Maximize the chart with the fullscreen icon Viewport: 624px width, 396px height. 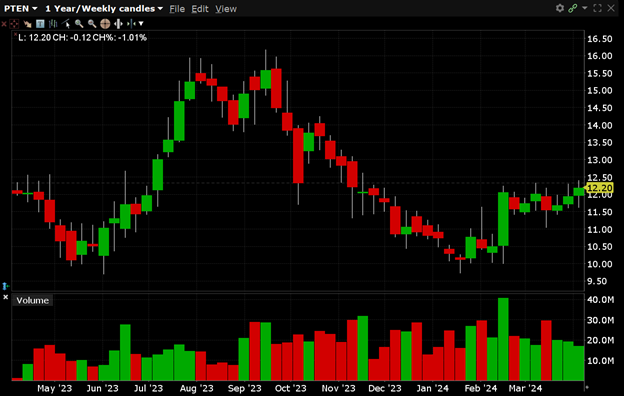[x=597, y=8]
